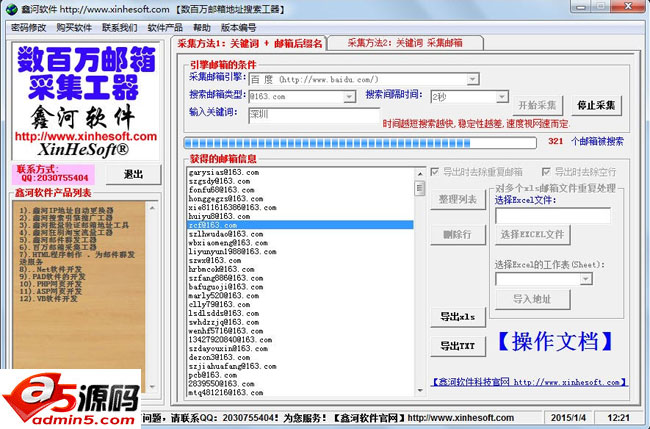Click the 12:21 time in status bar
Screen dimensions: 650x429
click(x=618, y=418)
